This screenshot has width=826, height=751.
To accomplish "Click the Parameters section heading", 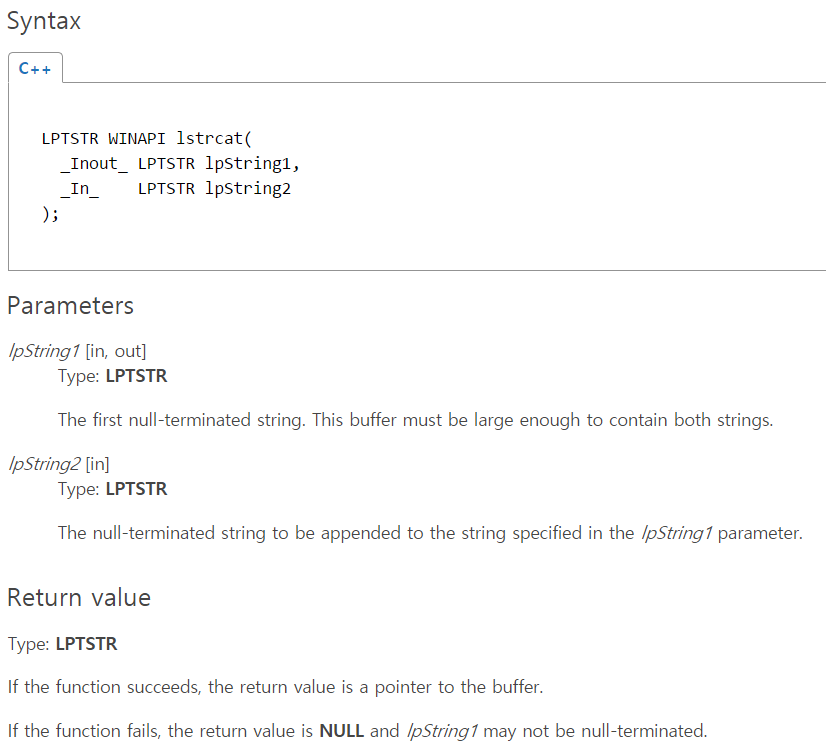I will pos(70,305).
